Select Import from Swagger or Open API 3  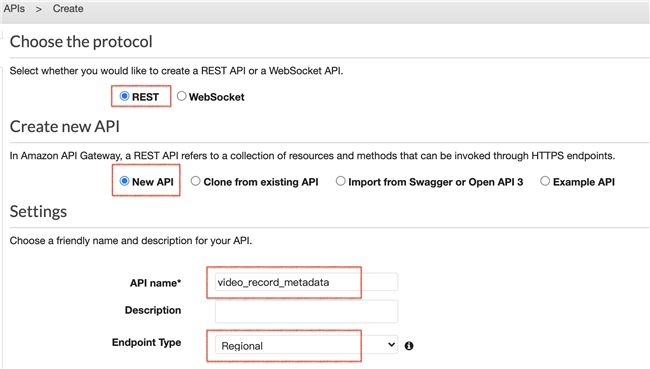[340, 181]
